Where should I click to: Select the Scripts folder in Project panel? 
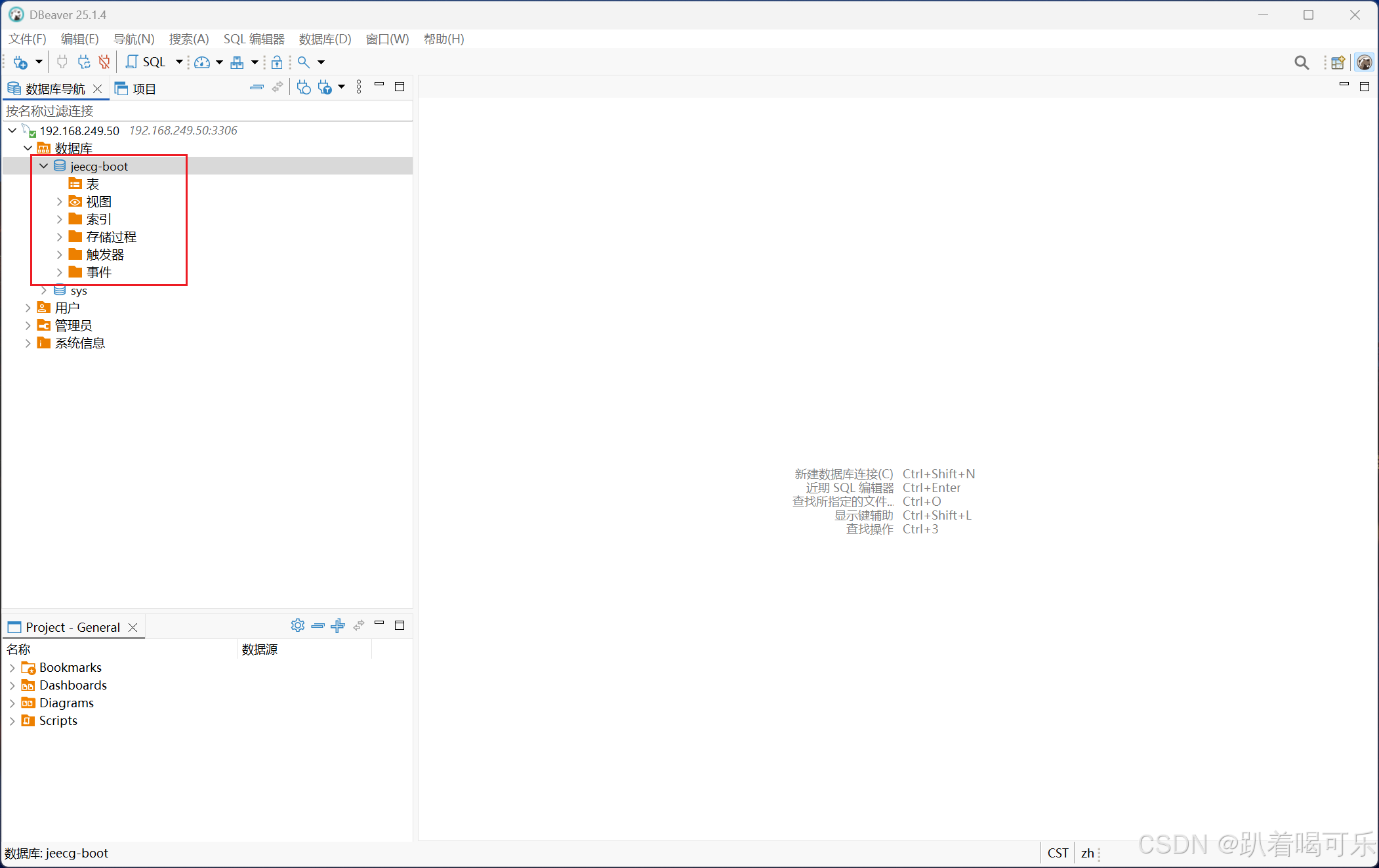click(x=58, y=720)
